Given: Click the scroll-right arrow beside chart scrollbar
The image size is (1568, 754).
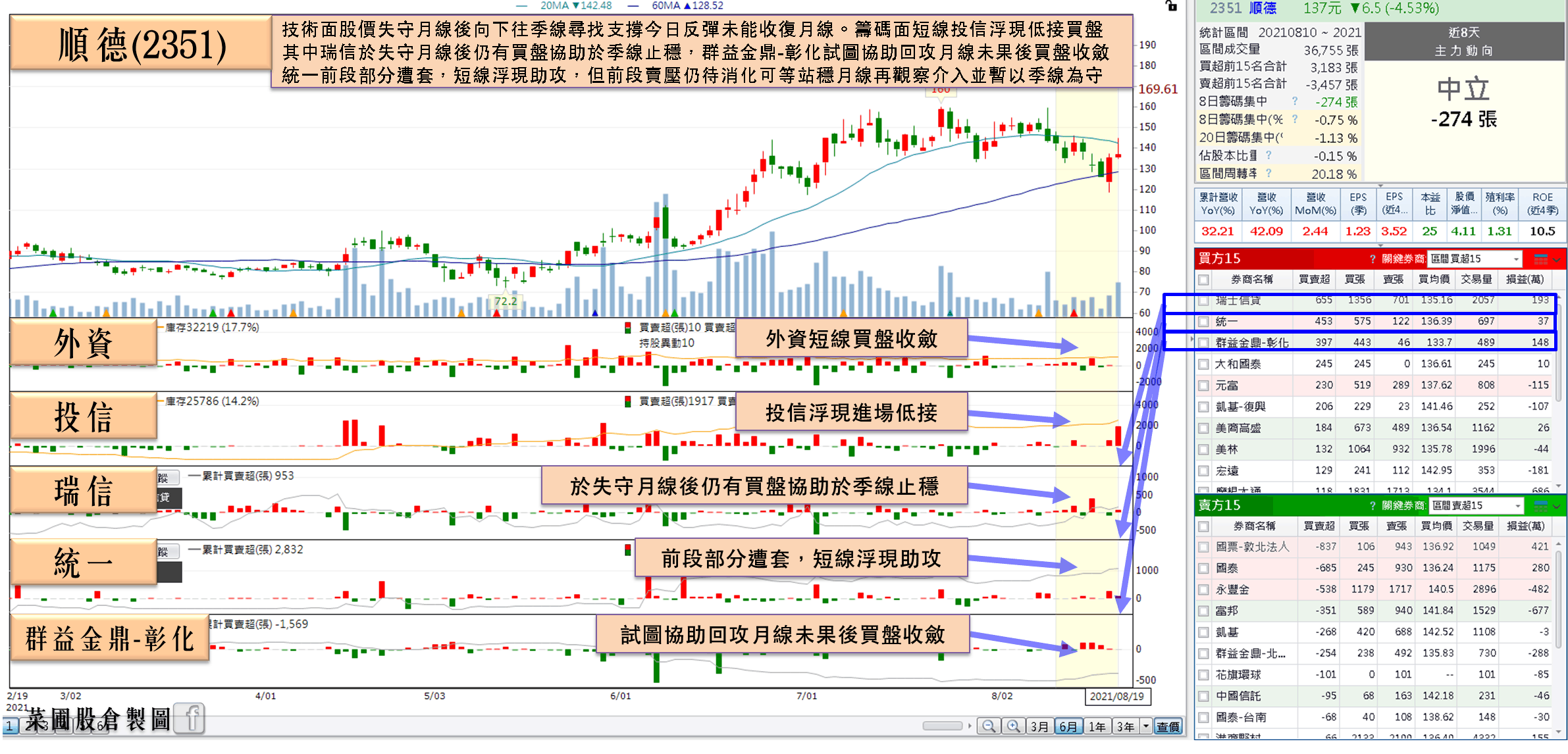Looking at the screenshot, I should 970,726.
